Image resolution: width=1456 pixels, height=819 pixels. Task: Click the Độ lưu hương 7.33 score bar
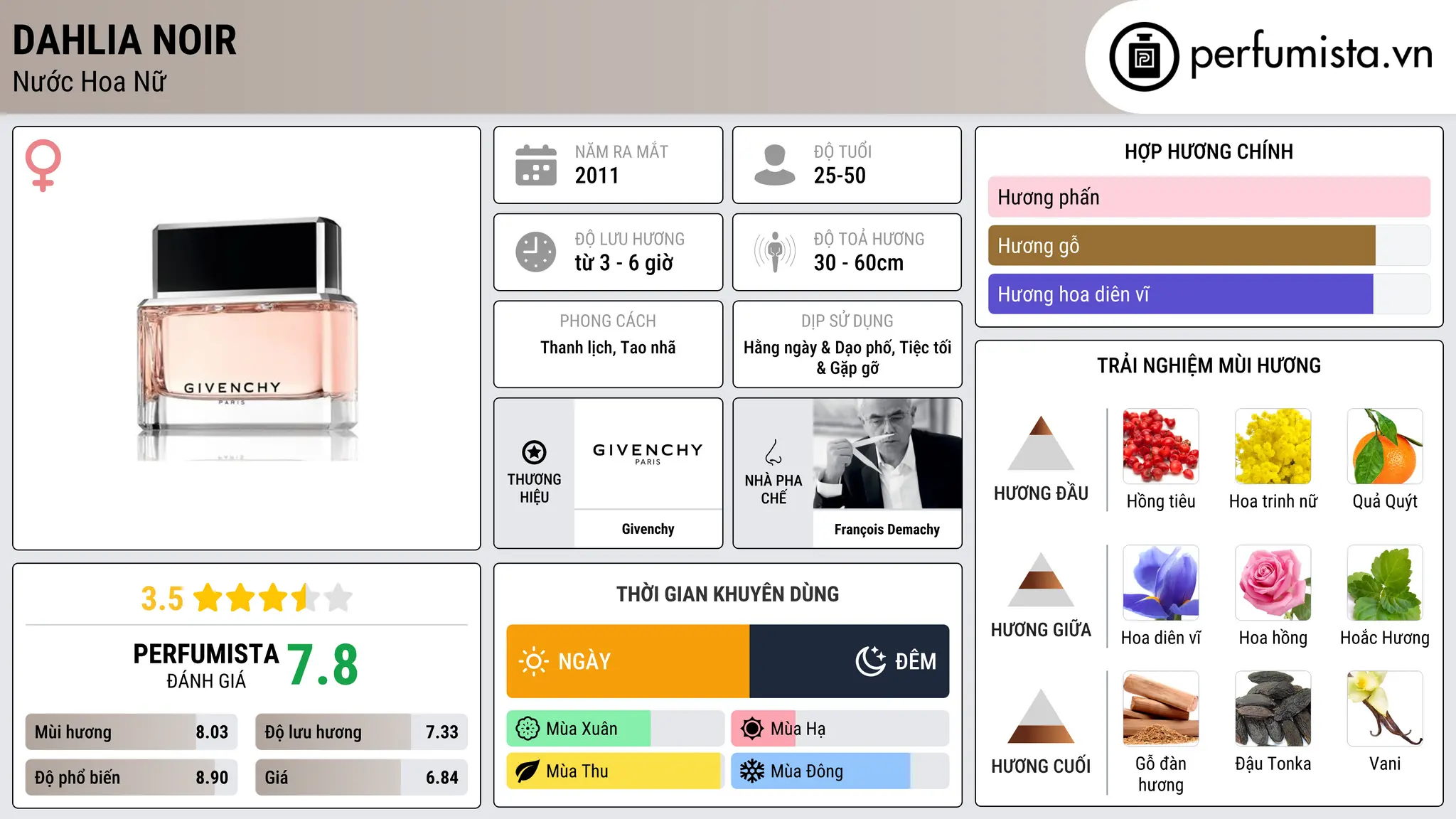tap(361, 732)
